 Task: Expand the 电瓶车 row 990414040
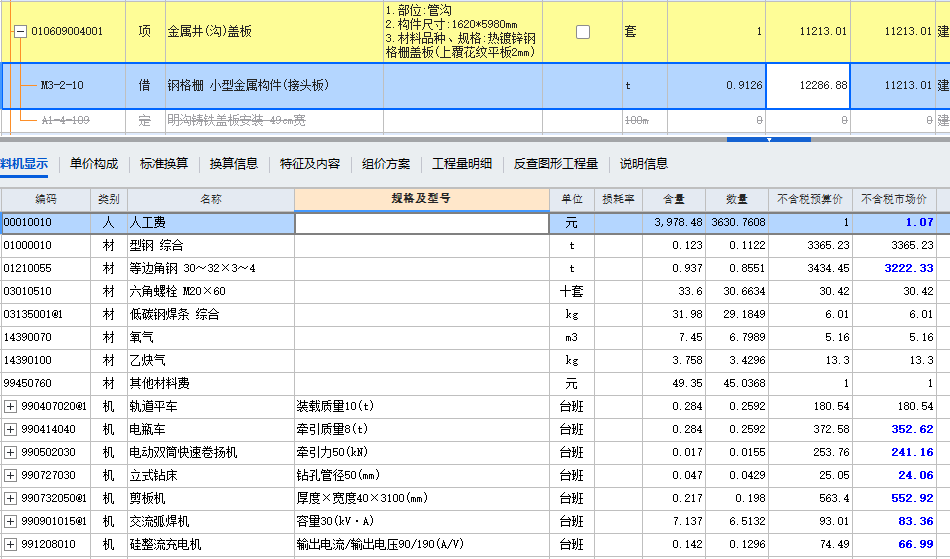(x=10, y=429)
